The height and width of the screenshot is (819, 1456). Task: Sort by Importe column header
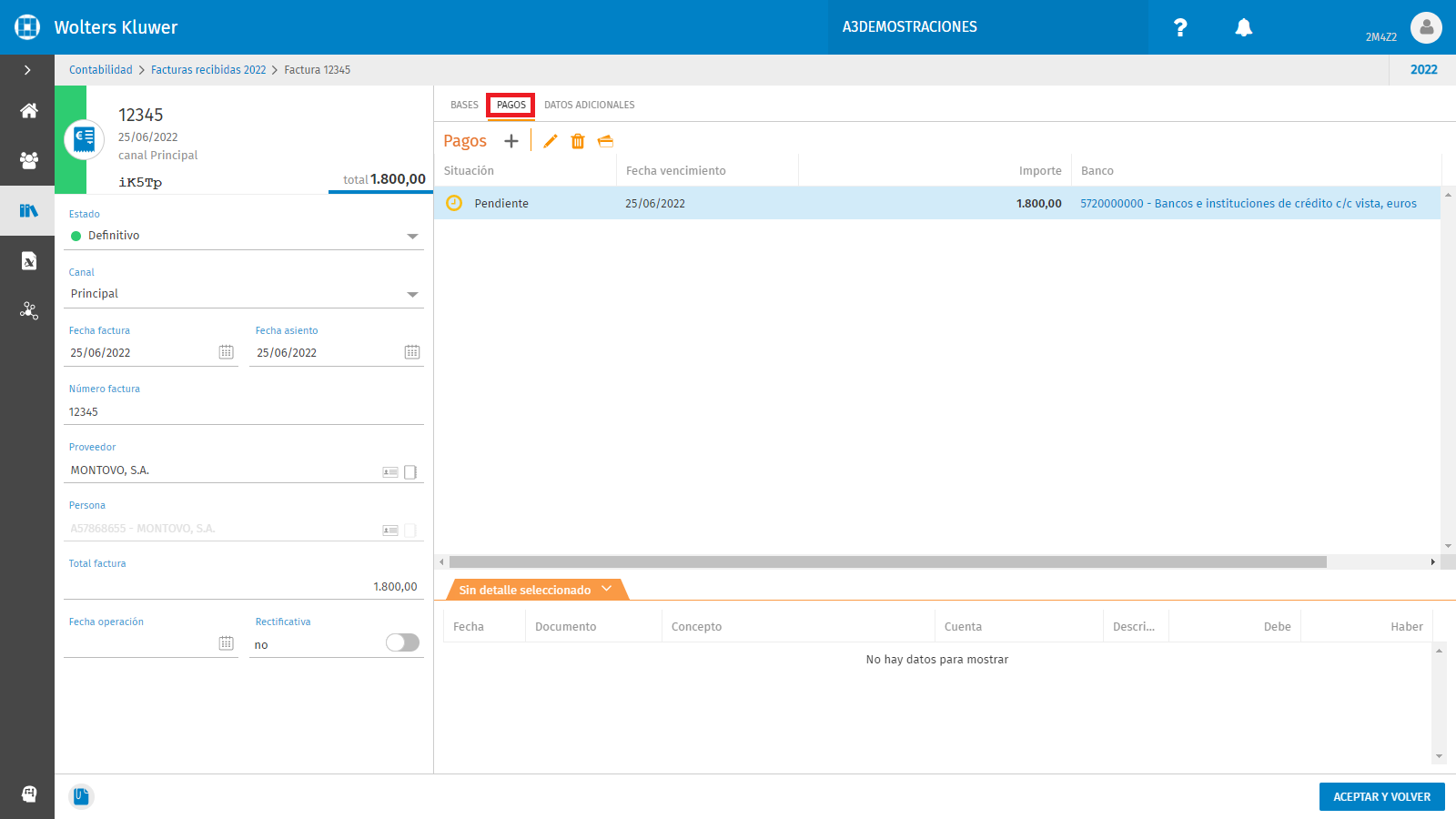tap(1040, 171)
